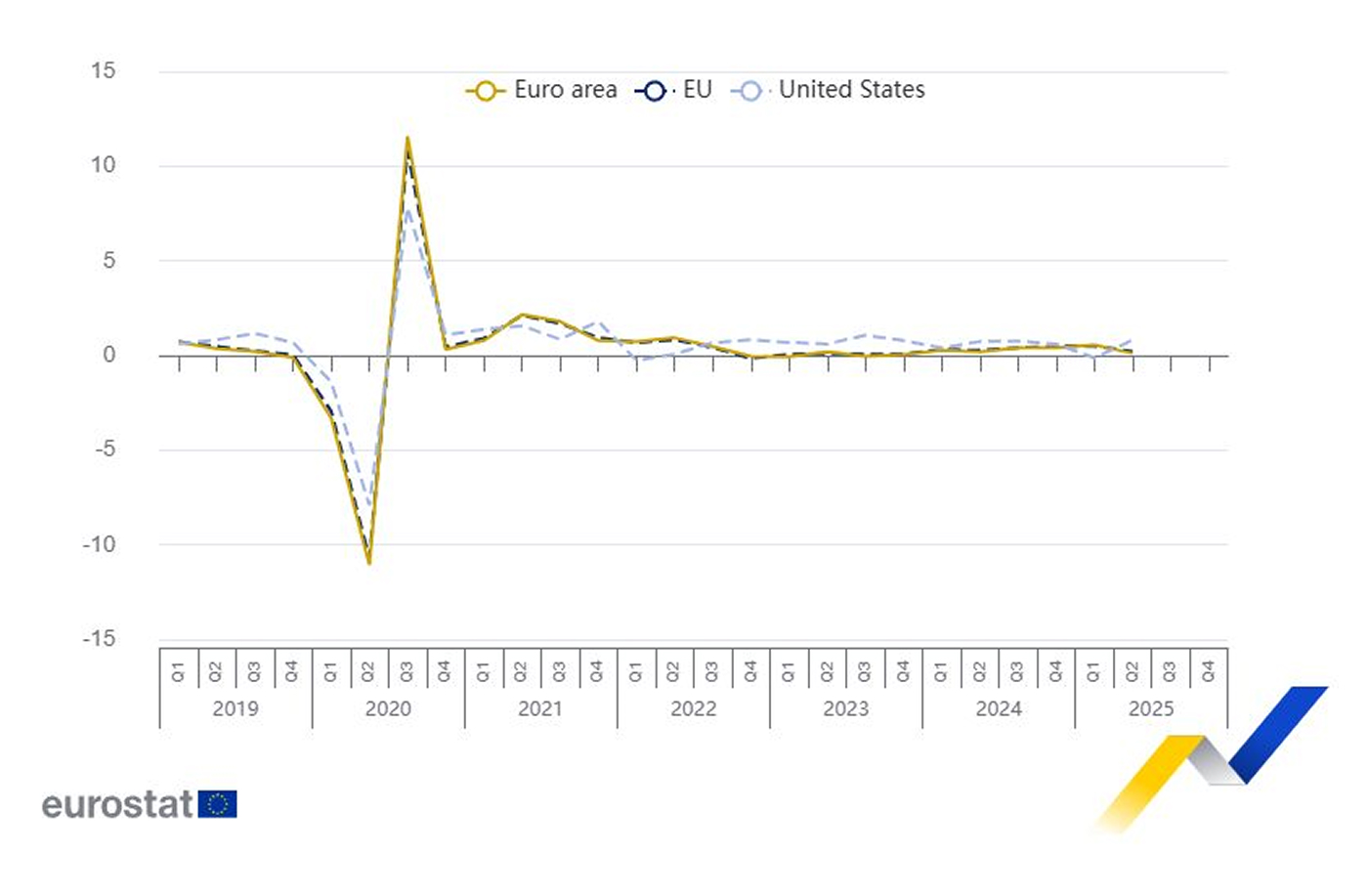The height and width of the screenshot is (896, 1368).
Task: Click the Euro area peak above 10
Action: [407, 138]
